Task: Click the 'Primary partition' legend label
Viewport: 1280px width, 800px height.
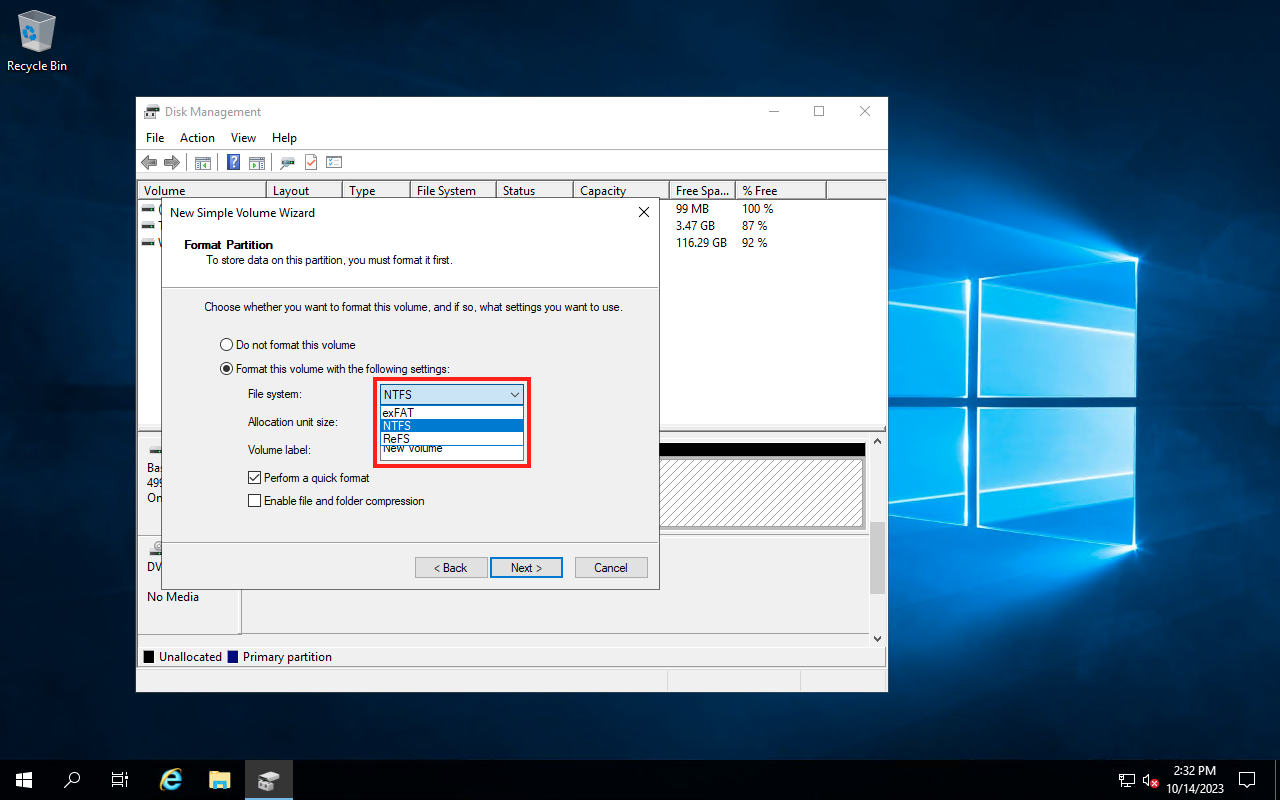Action: pyautogui.click(x=287, y=657)
